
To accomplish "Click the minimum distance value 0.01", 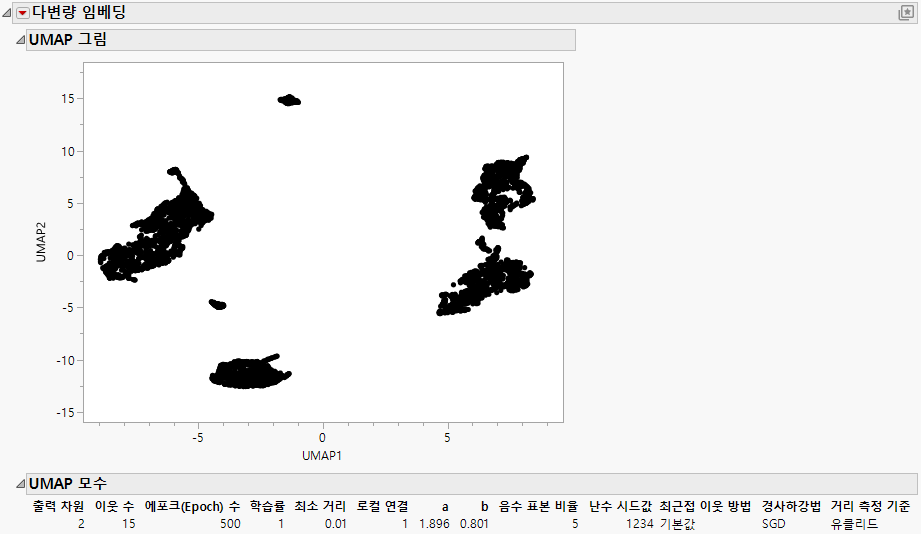I will [x=335, y=523].
